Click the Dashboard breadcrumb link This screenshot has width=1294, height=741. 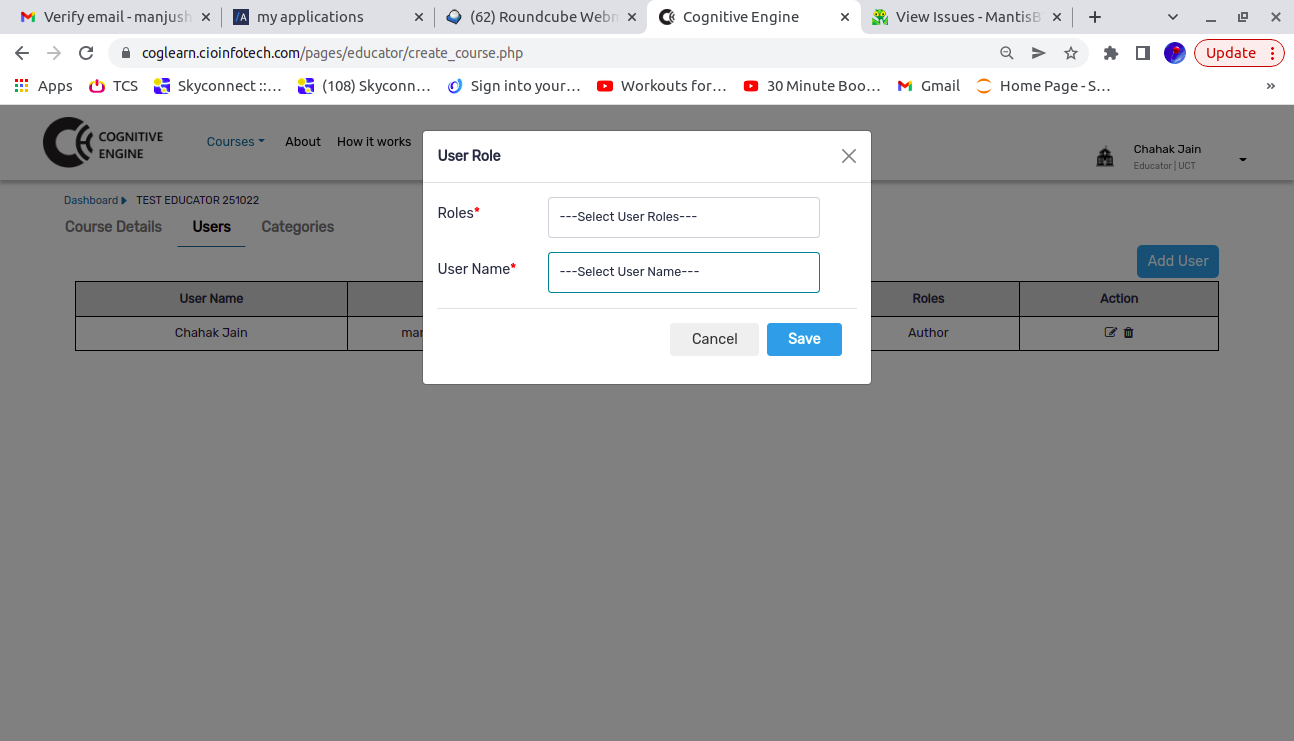click(91, 200)
